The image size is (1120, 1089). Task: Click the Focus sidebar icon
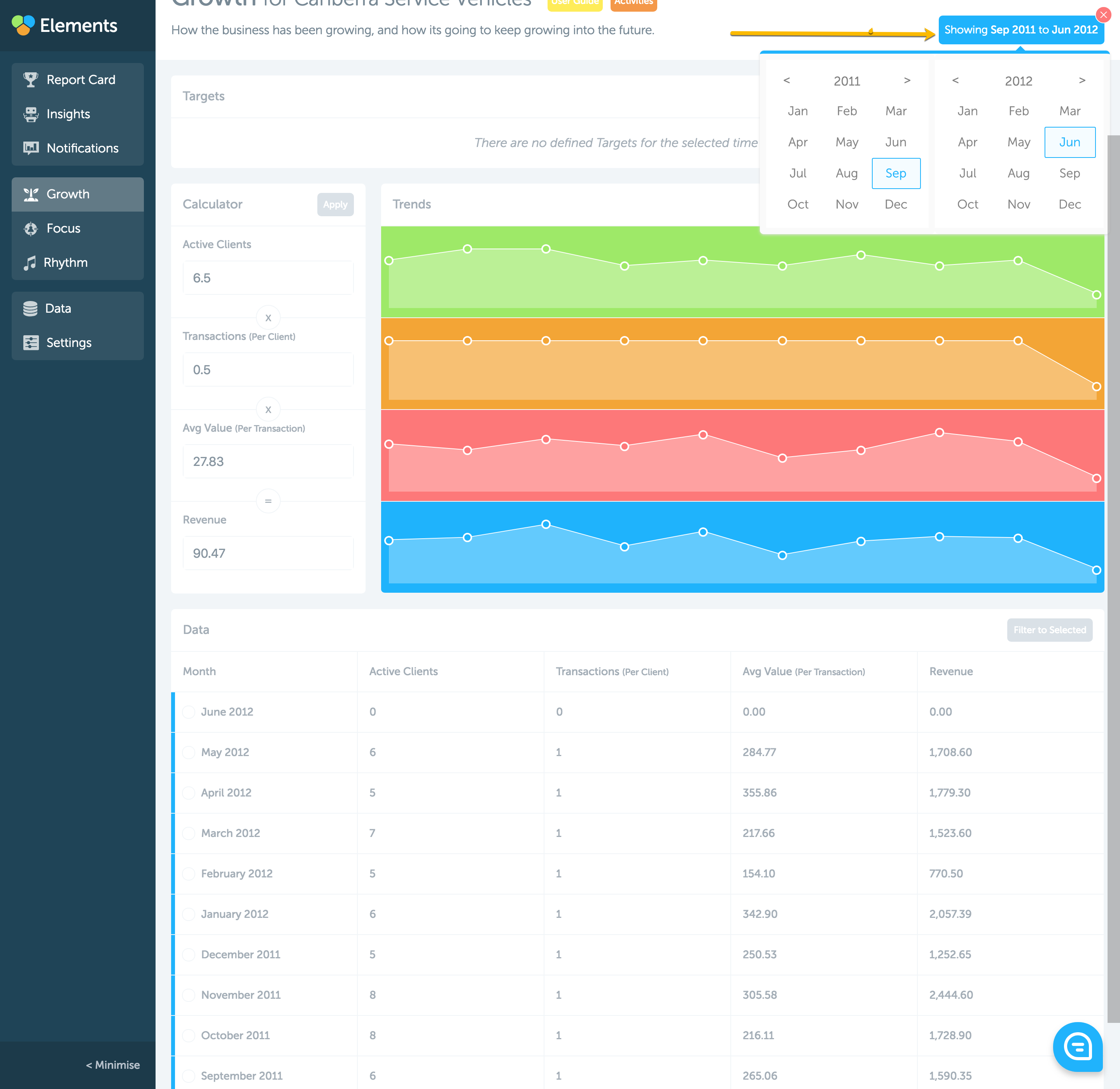(30, 229)
